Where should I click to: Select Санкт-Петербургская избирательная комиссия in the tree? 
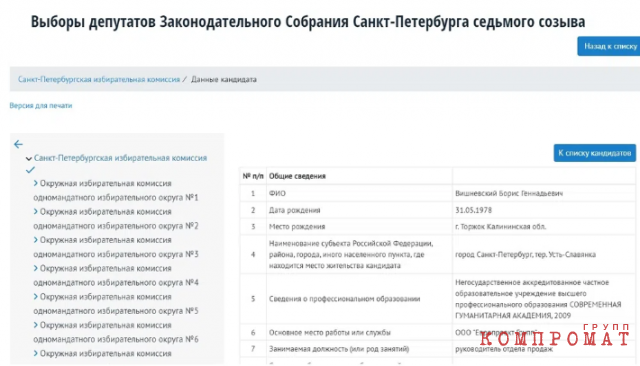[120, 158]
